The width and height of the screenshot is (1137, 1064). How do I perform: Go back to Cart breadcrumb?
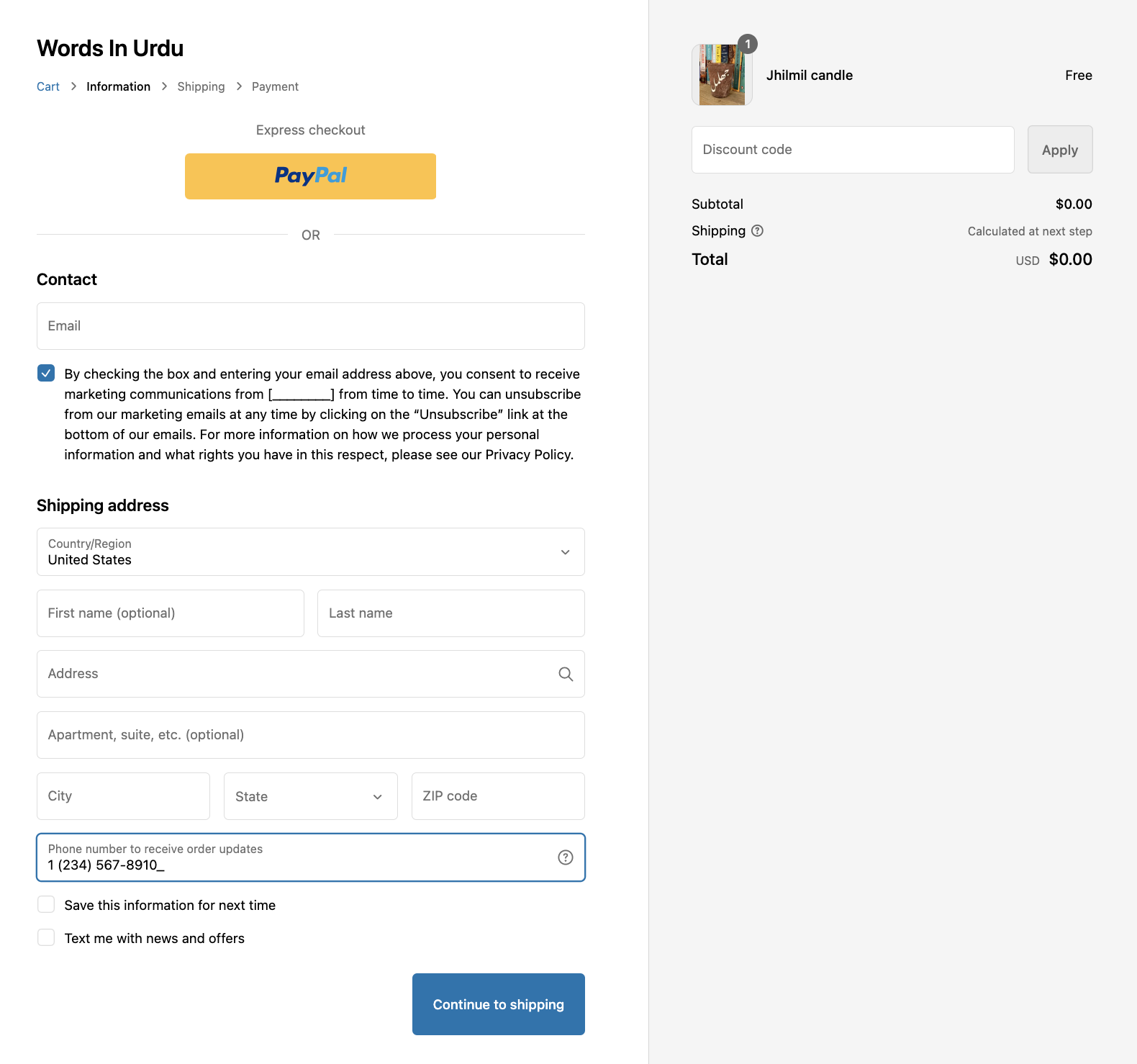(x=48, y=86)
